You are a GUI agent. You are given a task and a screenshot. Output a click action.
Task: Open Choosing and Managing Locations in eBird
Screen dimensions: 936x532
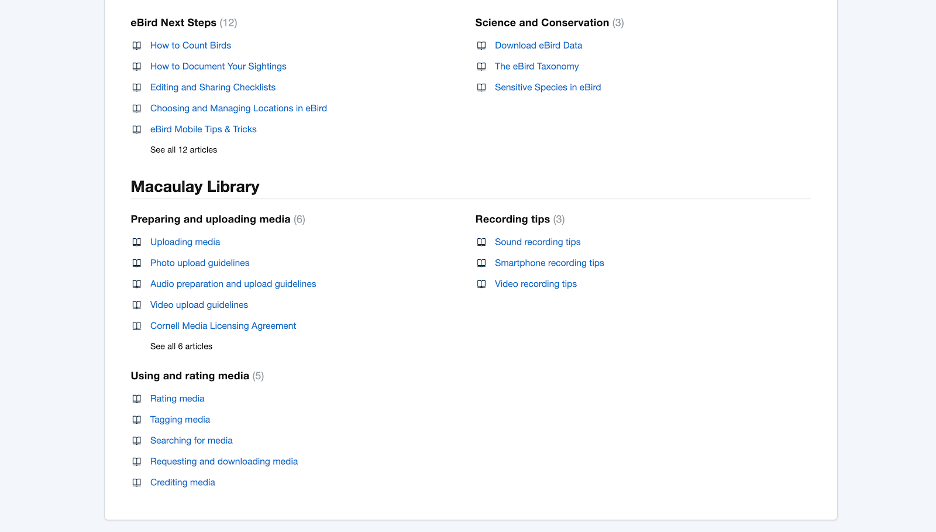(238, 108)
